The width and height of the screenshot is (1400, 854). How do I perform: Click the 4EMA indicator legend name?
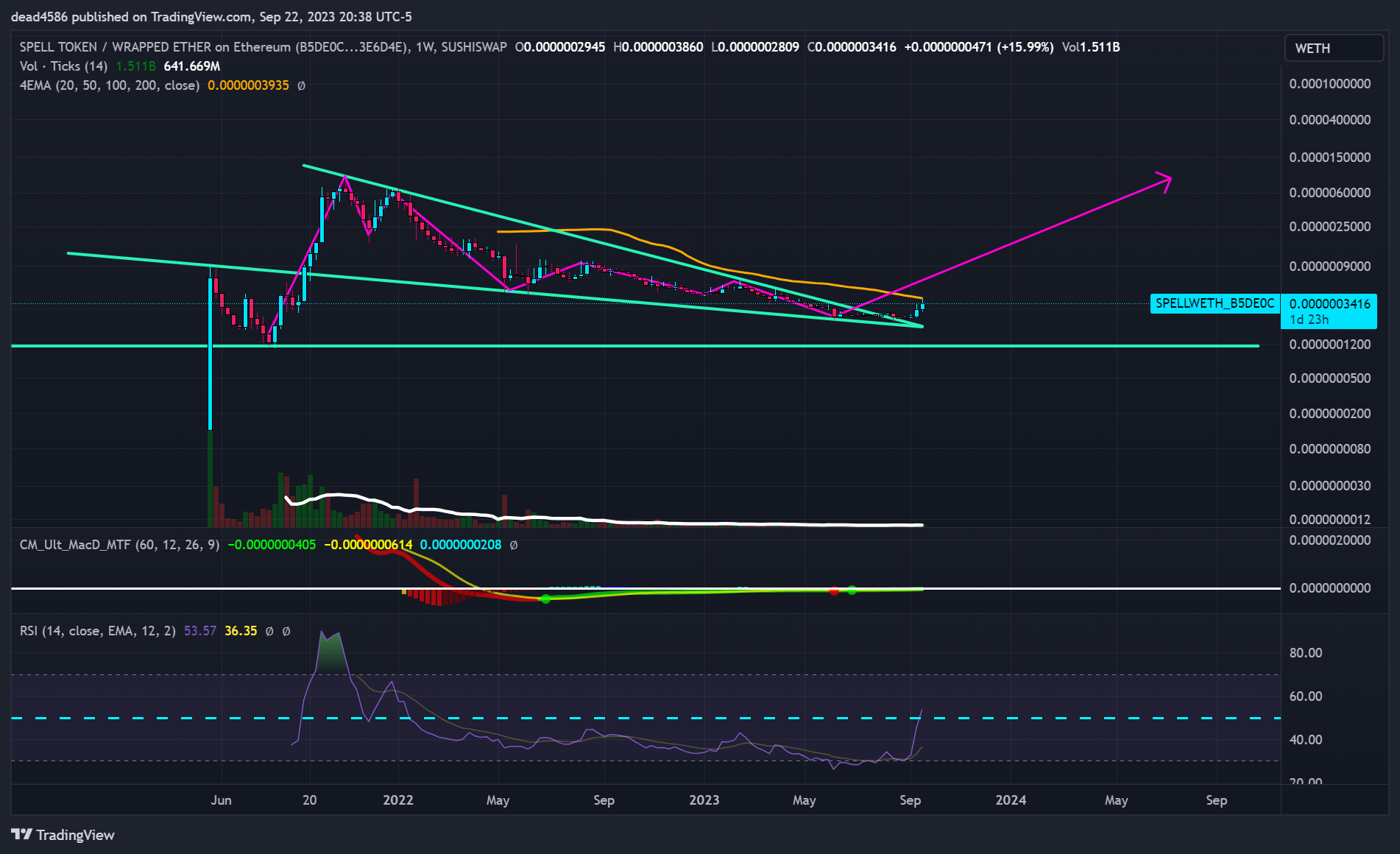tap(110, 85)
